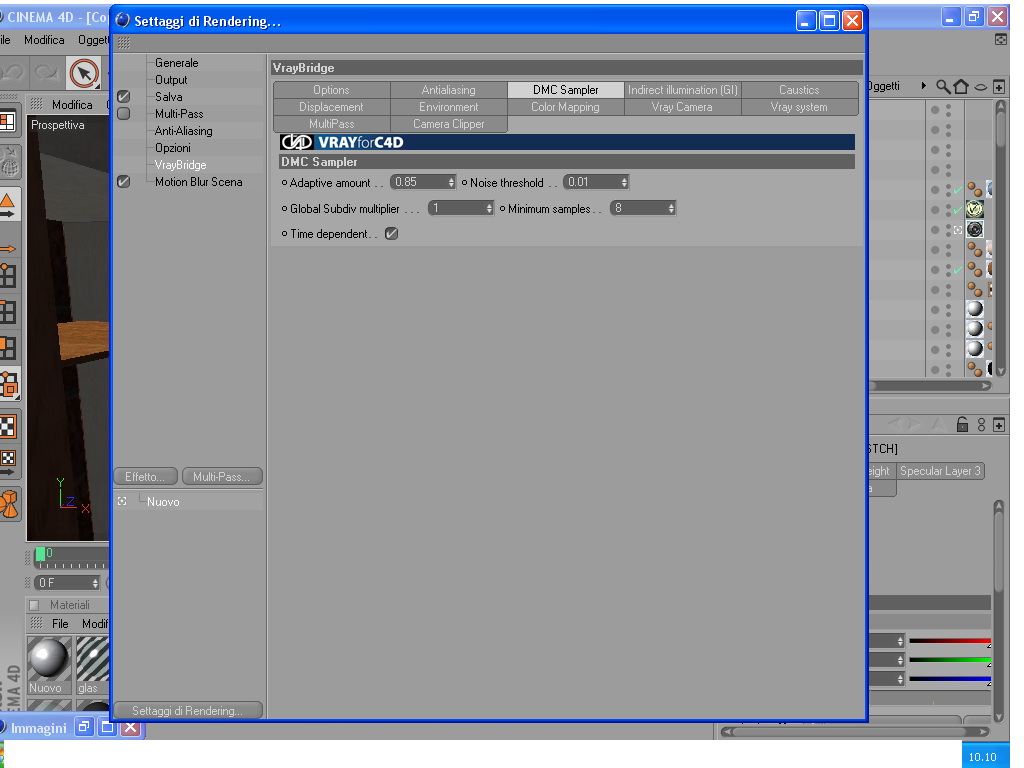Image resolution: width=1024 pixels, height=768 pixels.
Task: Expand the Oggetti menu arrow
Action: (x=923, y=86)
